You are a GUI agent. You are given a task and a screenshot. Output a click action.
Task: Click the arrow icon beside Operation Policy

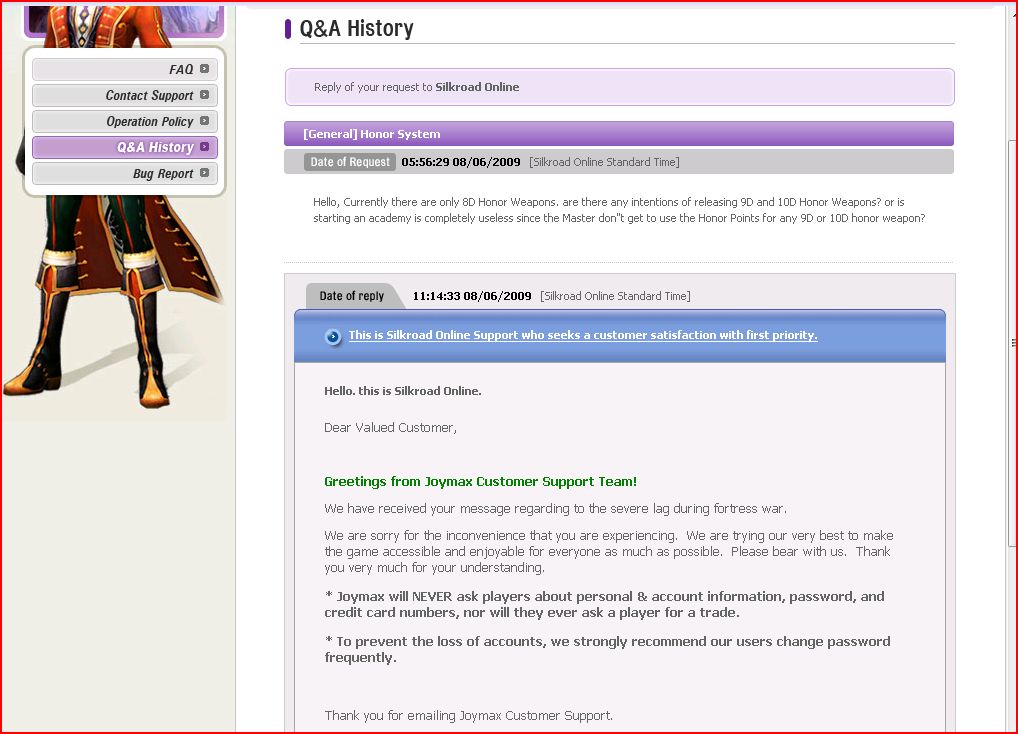click(x=204, y=121)
